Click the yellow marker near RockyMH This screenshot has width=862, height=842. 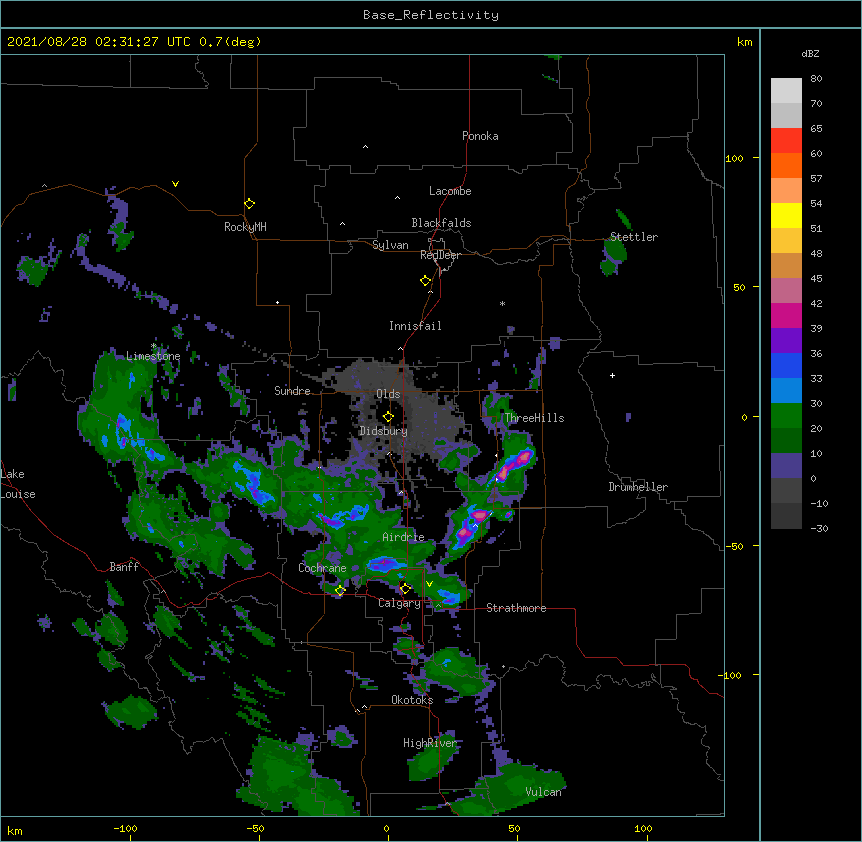(249, 204)
